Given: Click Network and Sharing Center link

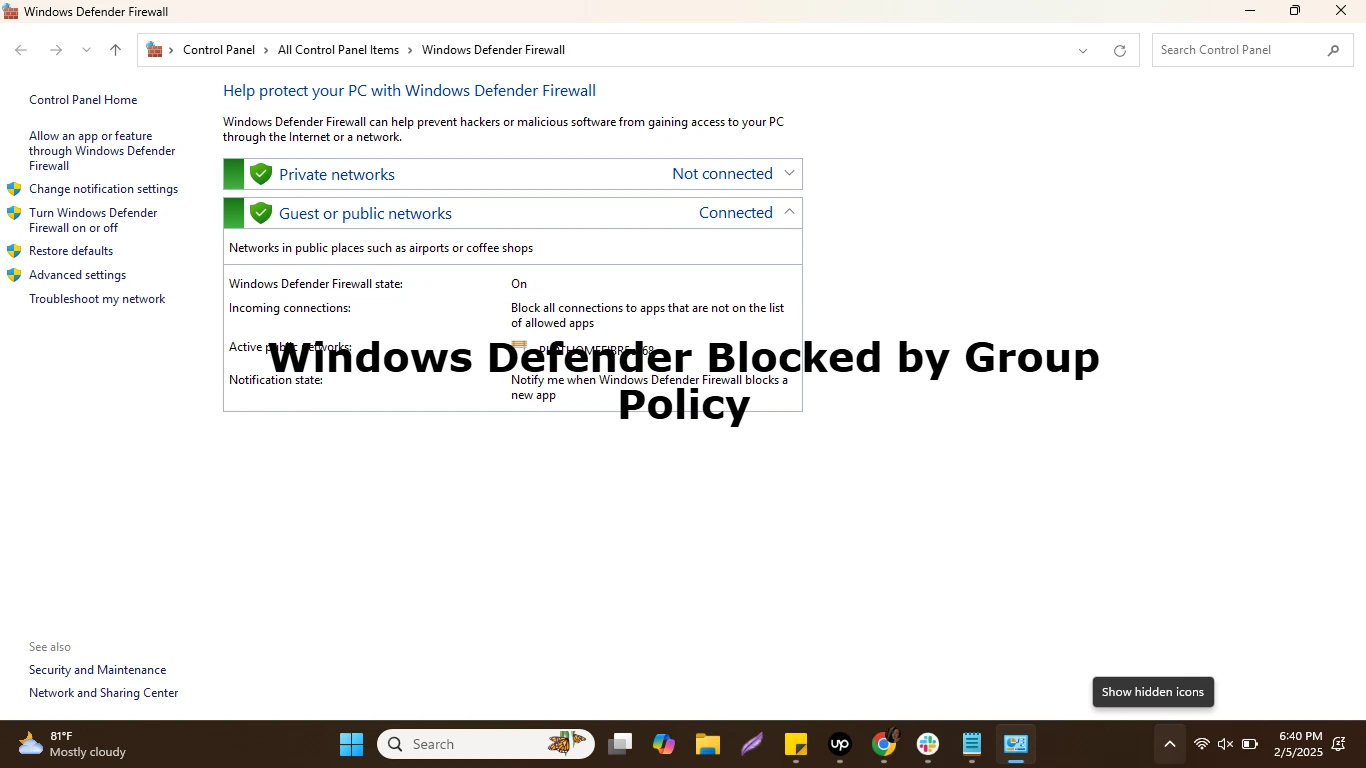Looking at the screenshot, I should [103, 692].
